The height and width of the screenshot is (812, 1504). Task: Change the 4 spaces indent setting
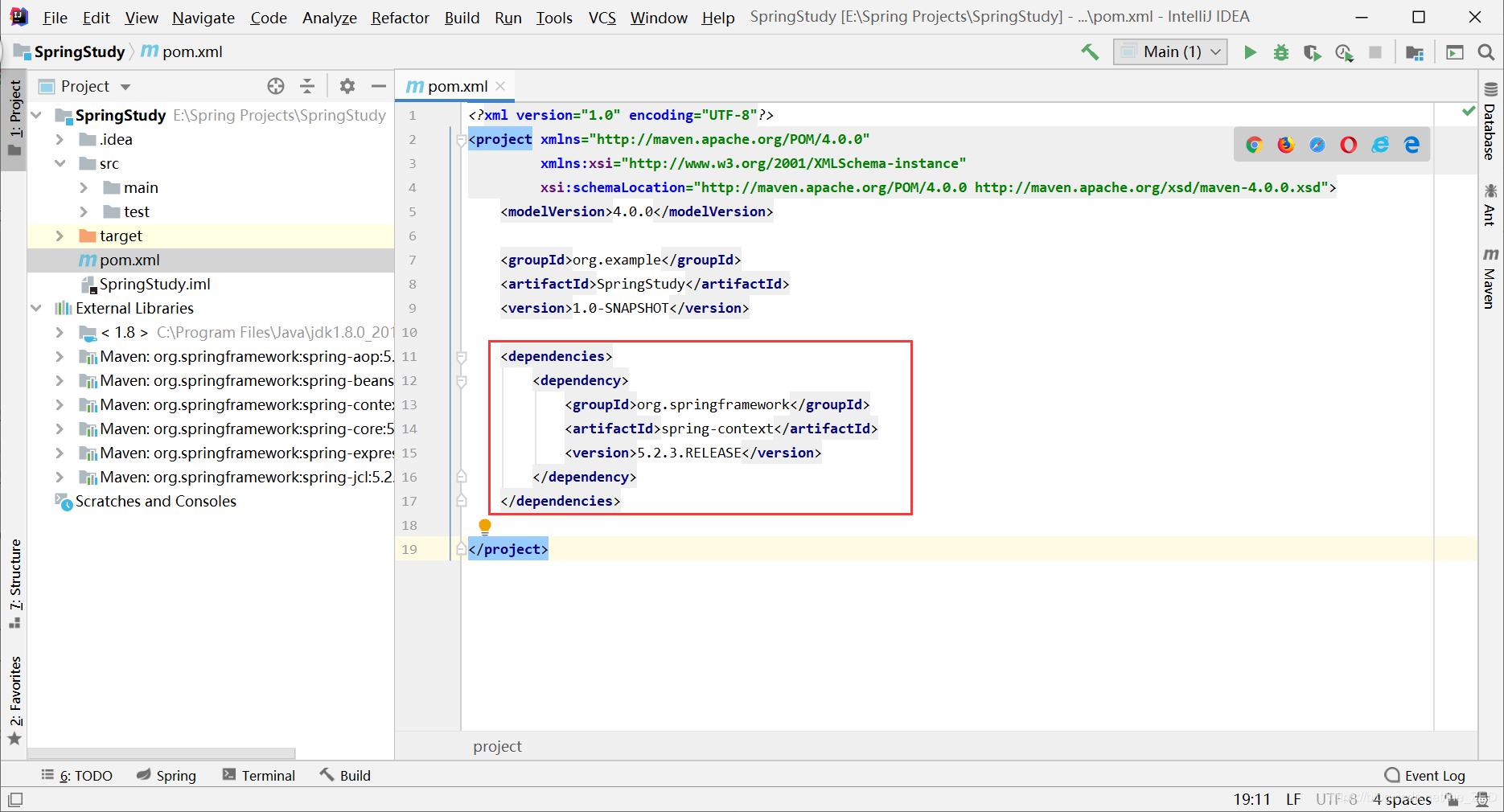(x=1402, y=800)
